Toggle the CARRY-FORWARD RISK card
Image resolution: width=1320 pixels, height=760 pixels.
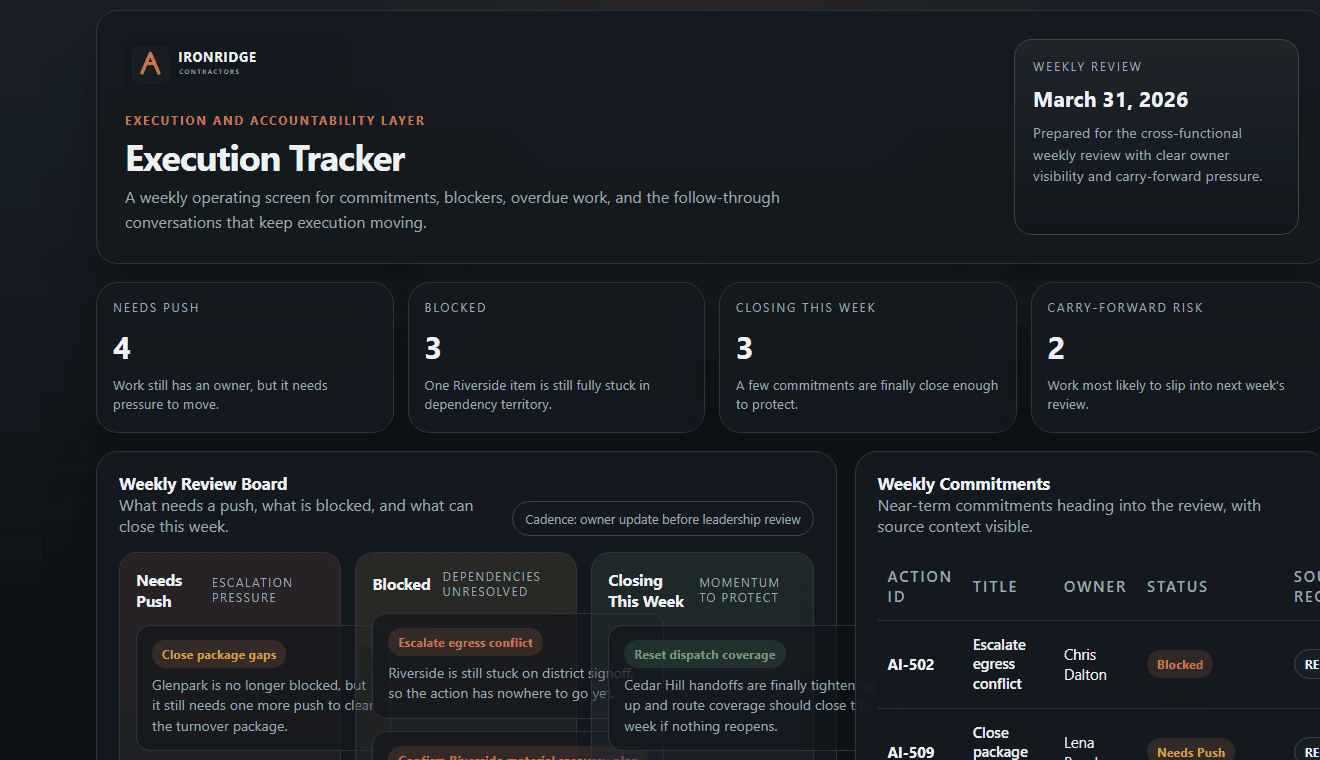pos(1178,357)
